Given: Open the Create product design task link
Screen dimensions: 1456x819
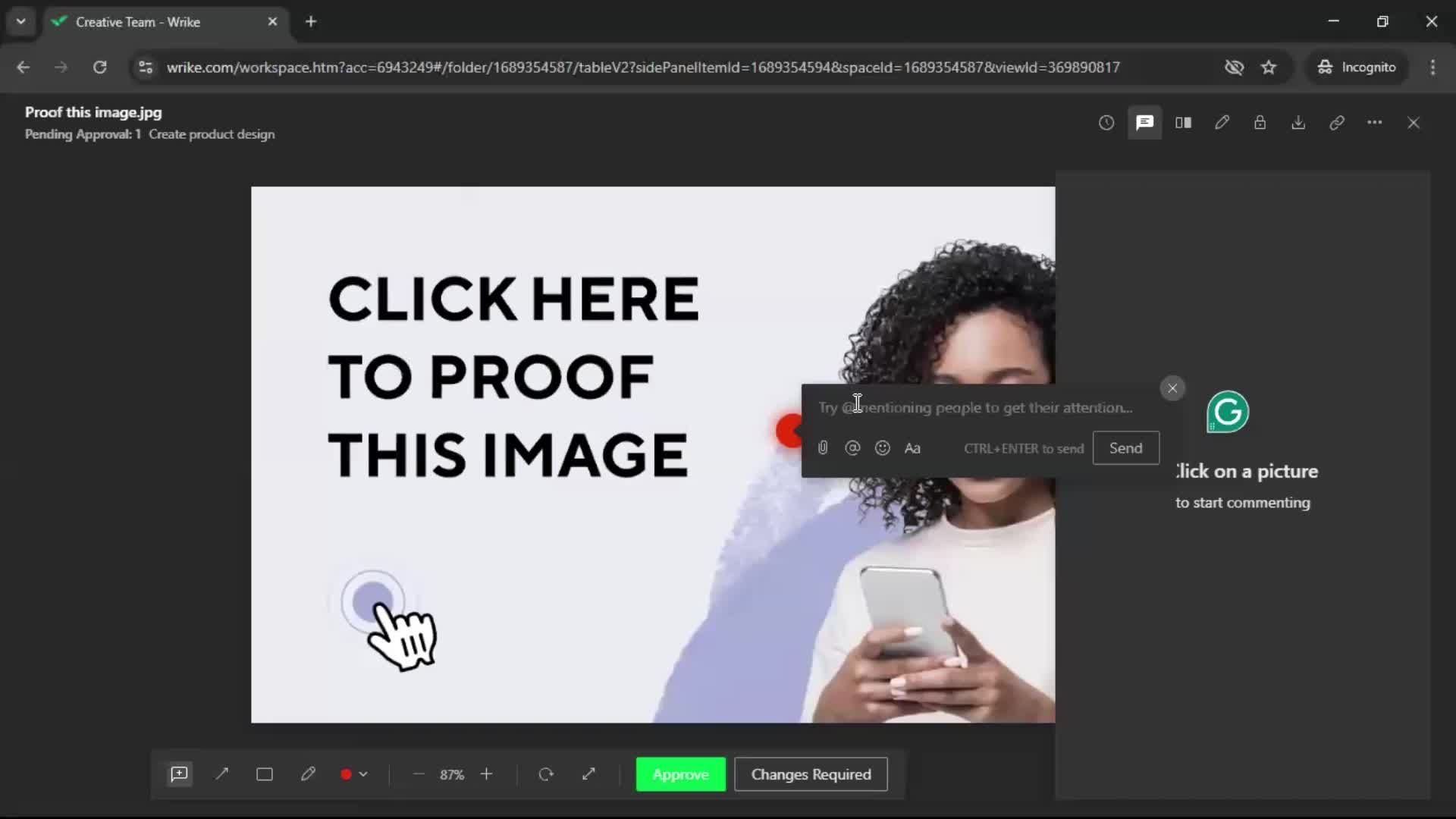Looking at the screenshot, I should [212, 134].
